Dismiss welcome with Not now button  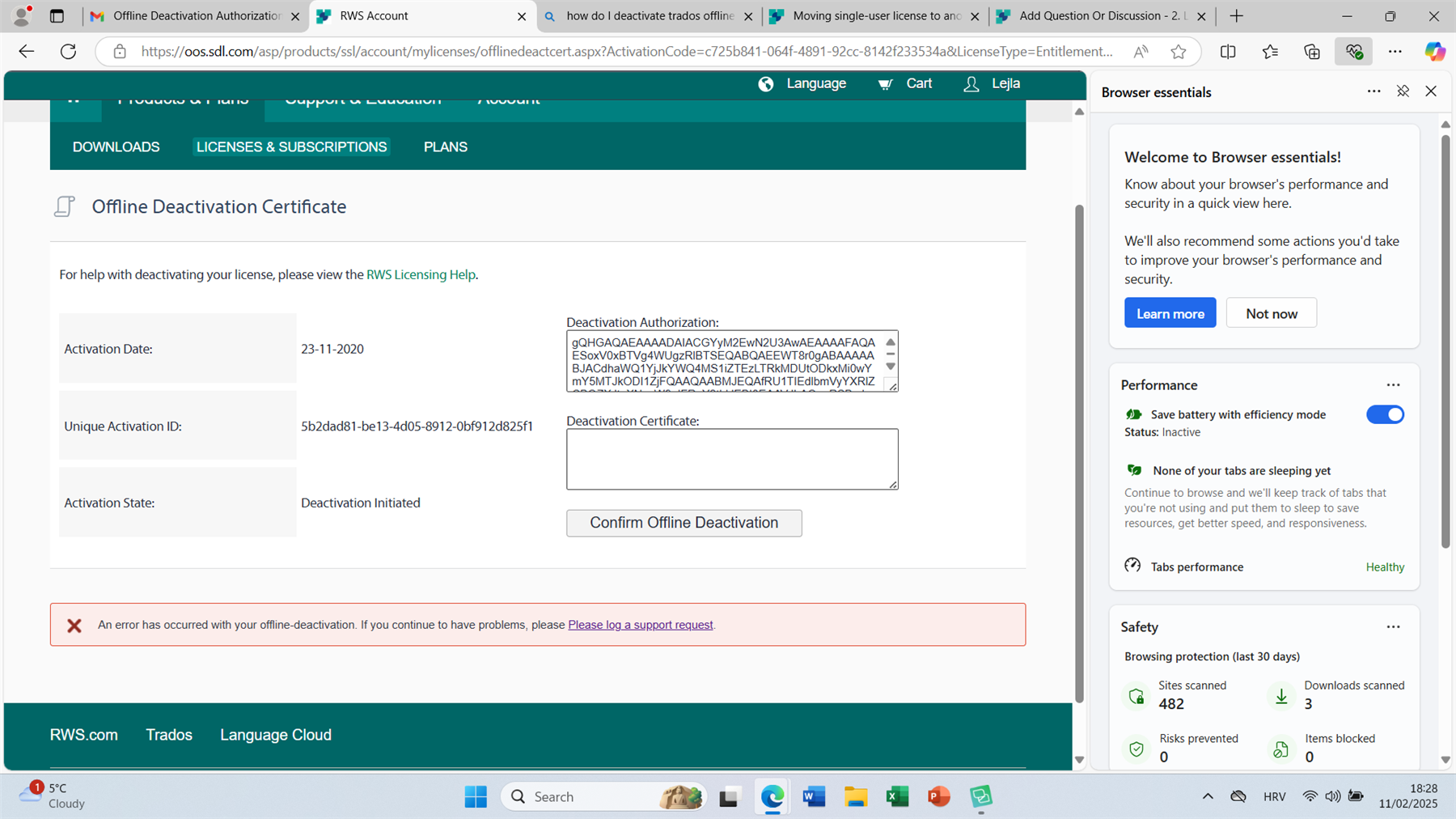click(x=1272, y=313)
